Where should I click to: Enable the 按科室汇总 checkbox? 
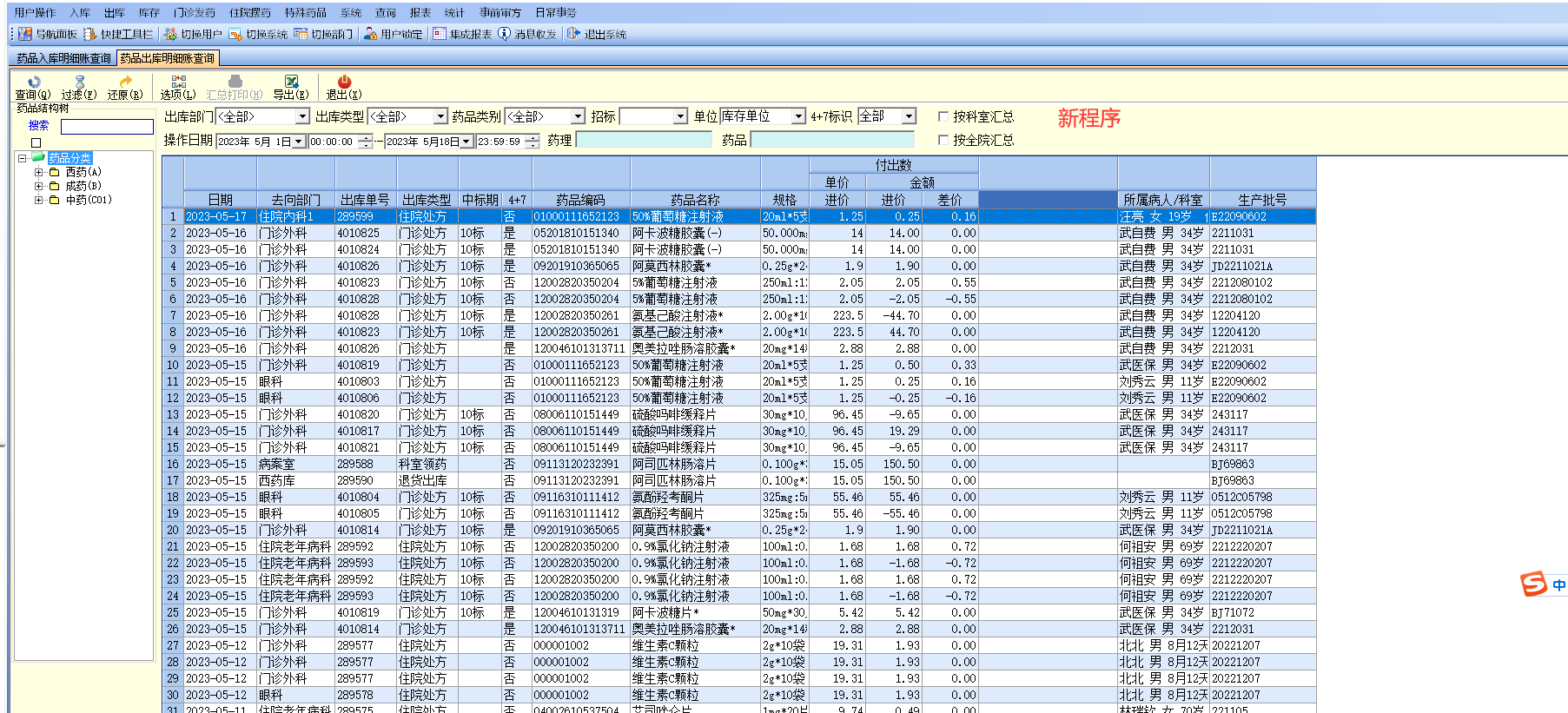point(943,116)
